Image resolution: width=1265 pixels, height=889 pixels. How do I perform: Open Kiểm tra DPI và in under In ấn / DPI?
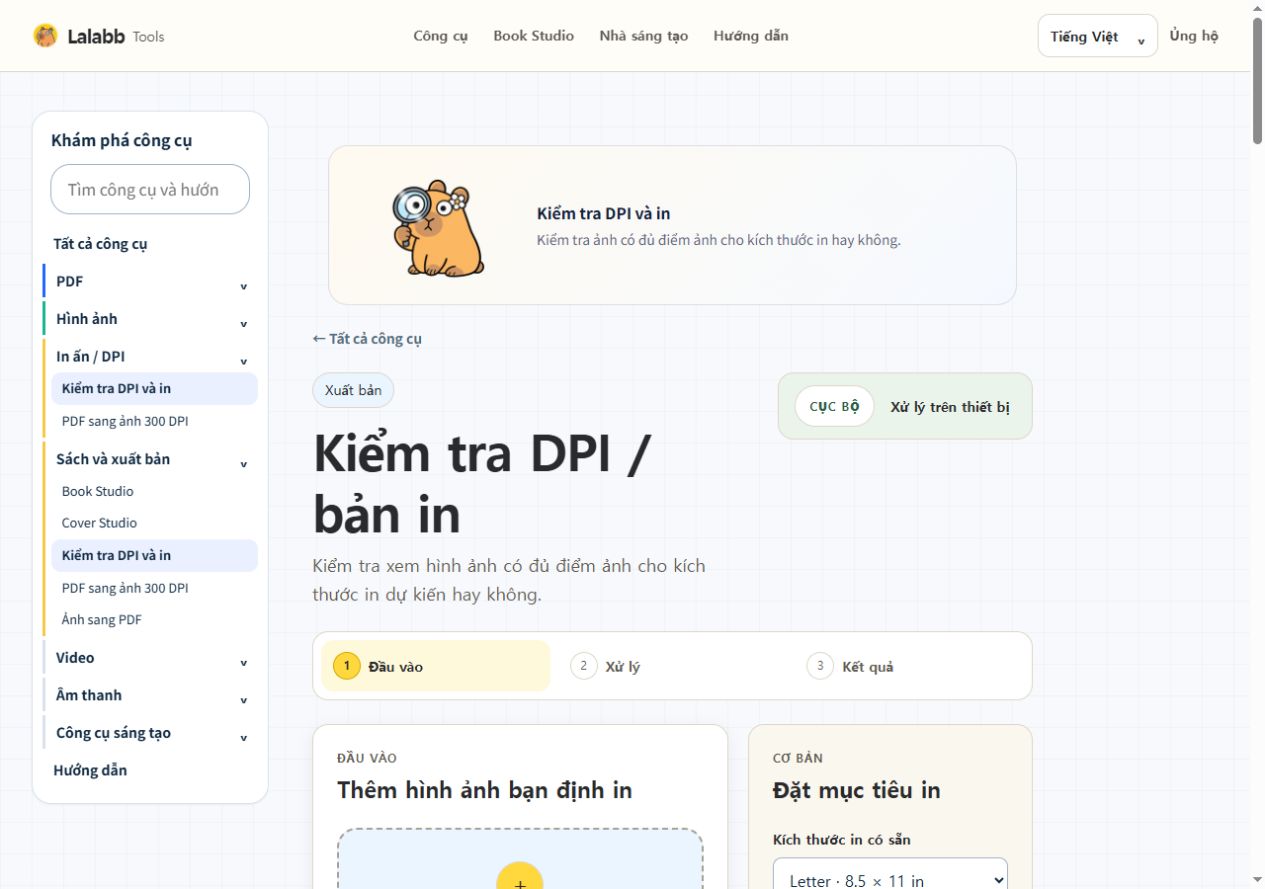(x=154, y=388)
